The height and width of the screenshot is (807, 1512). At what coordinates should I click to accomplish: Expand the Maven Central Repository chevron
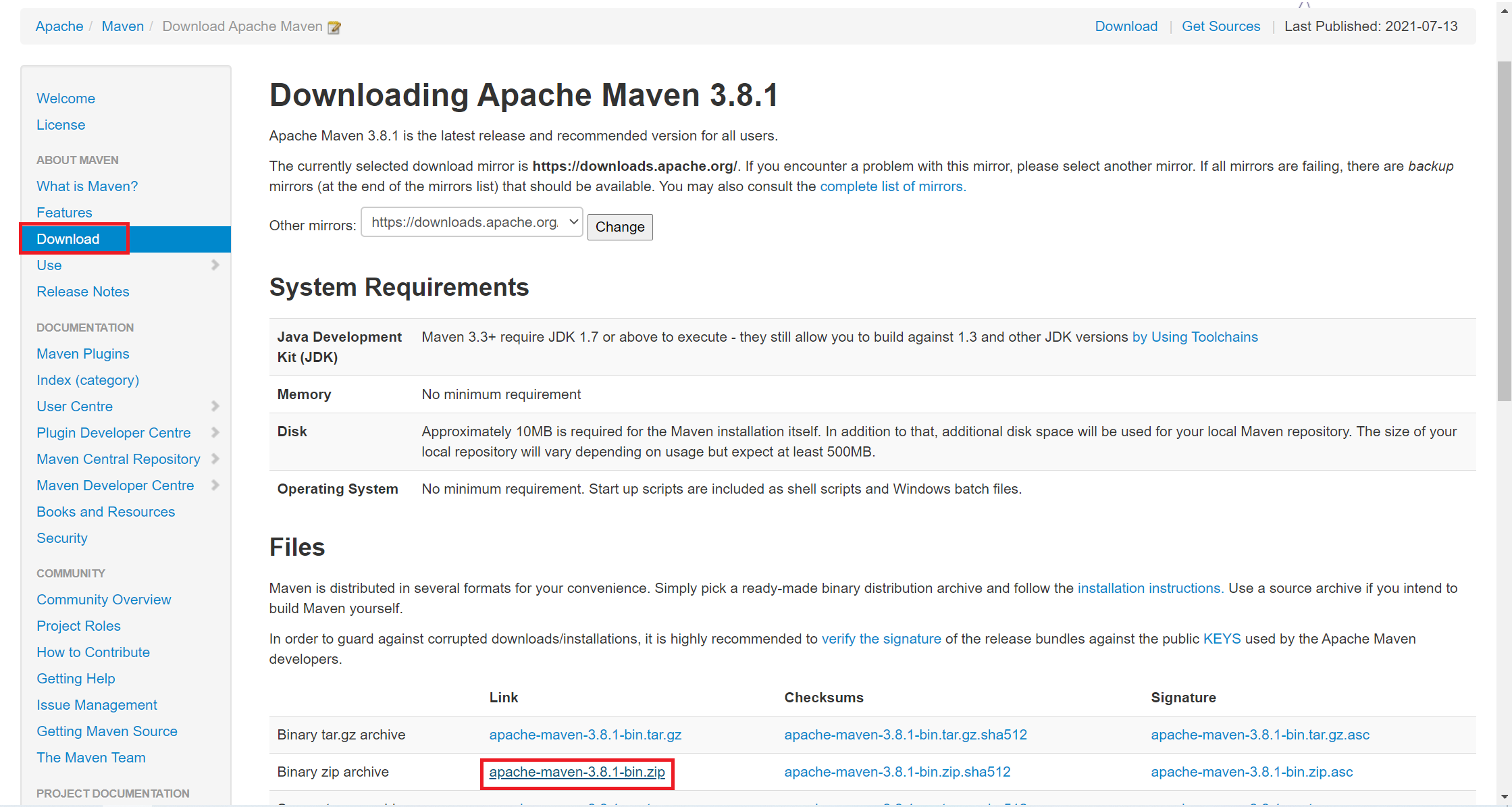[215, 459]
